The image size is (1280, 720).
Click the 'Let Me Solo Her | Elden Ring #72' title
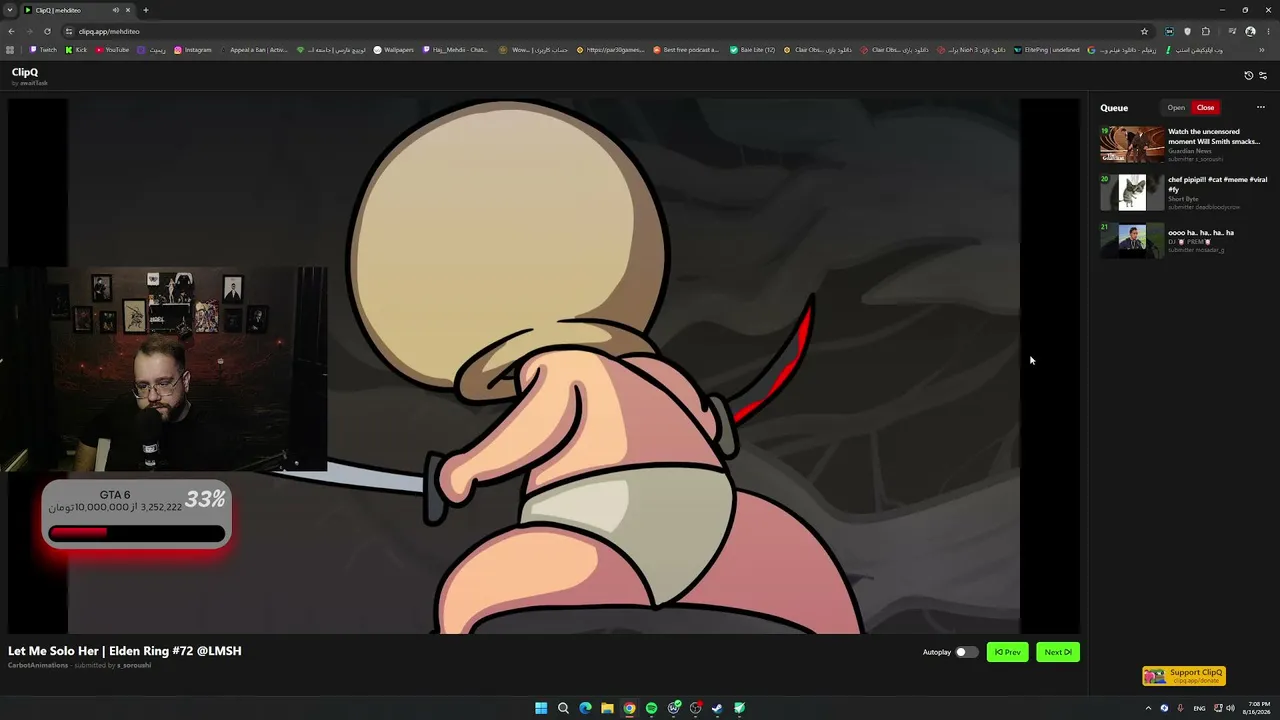(x=125, y=651)
